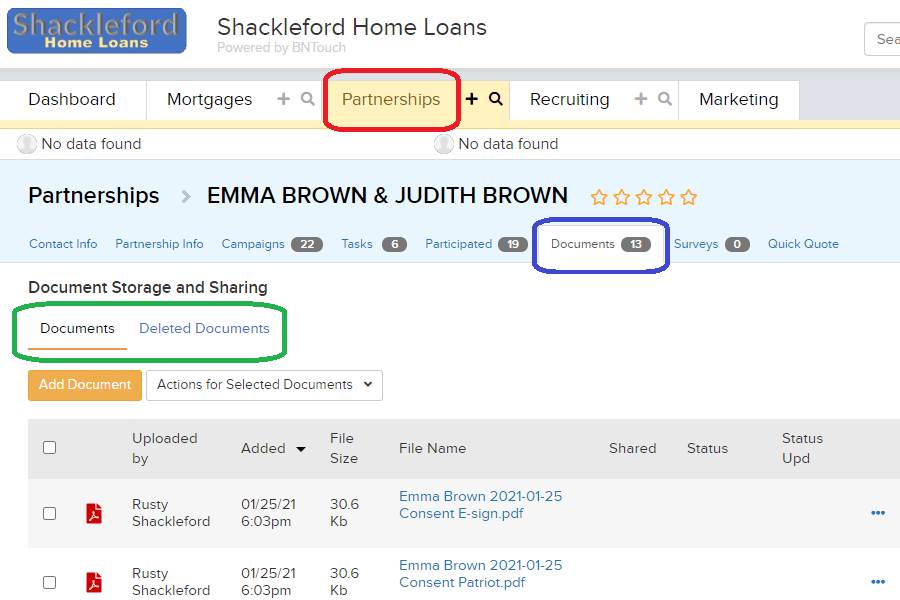
Task: Open the Dashboard tab
Action: pyautogui.click(x=72, y=99)
